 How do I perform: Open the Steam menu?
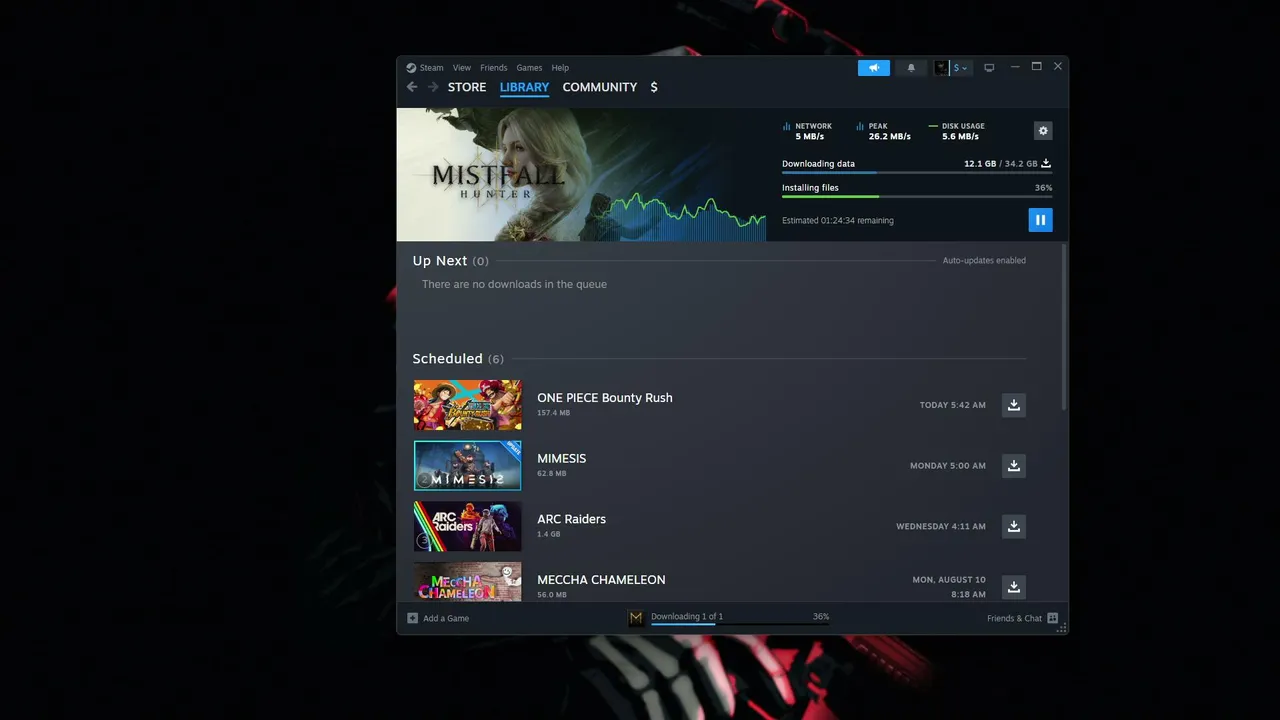(431, 68)
